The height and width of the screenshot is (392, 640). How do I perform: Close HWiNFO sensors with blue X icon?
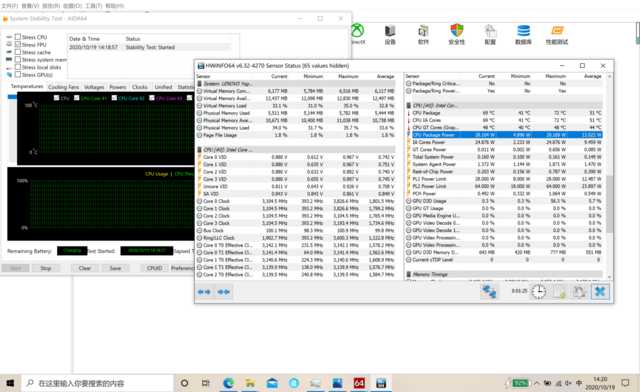pos(600,292)
